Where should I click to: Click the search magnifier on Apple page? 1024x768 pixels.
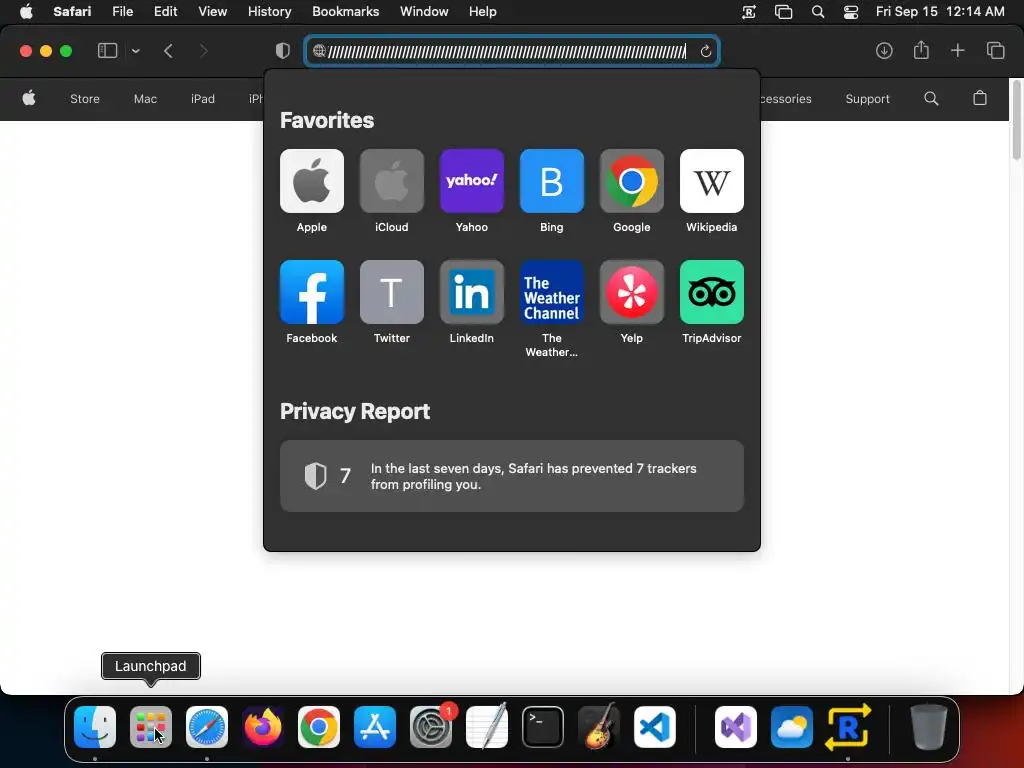coord(931,99)
